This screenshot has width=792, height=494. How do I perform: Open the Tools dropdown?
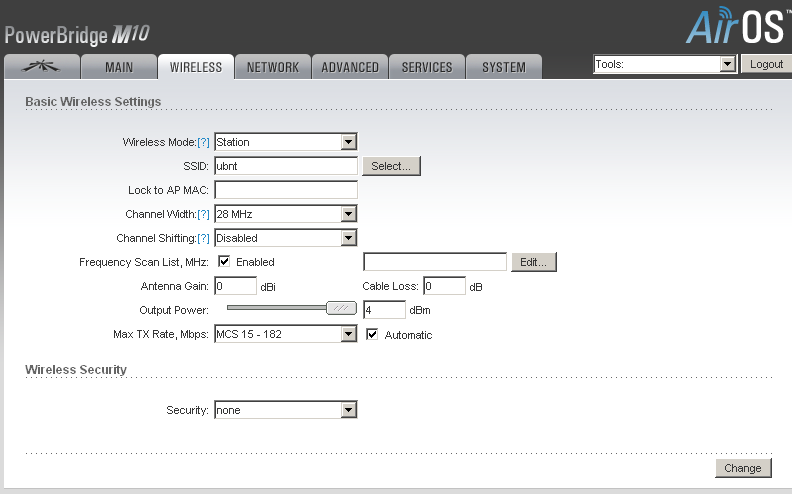click(665, 64)
